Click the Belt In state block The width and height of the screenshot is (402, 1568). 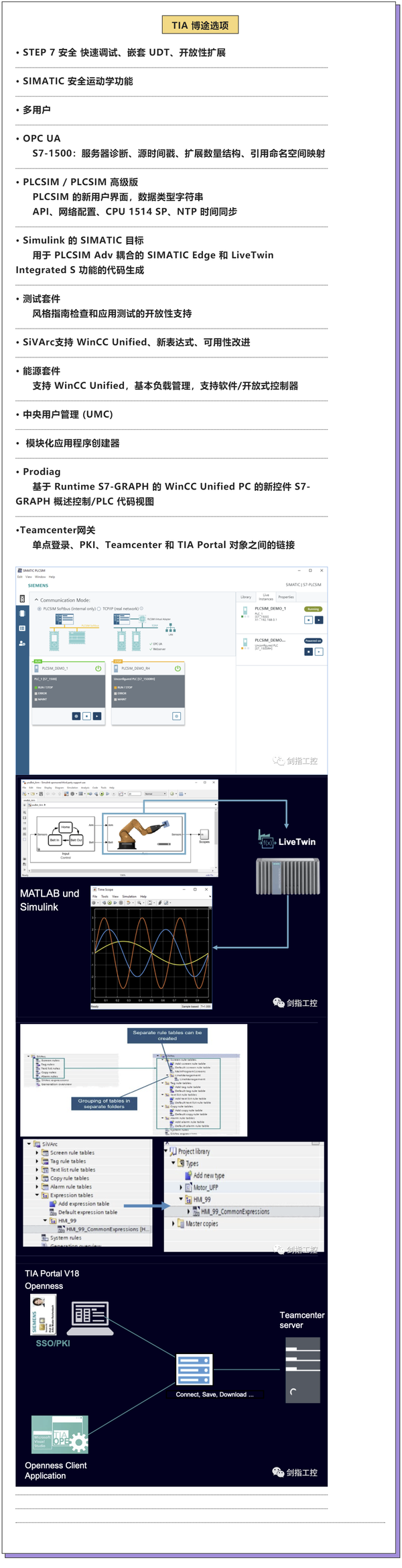click(55, 840)
